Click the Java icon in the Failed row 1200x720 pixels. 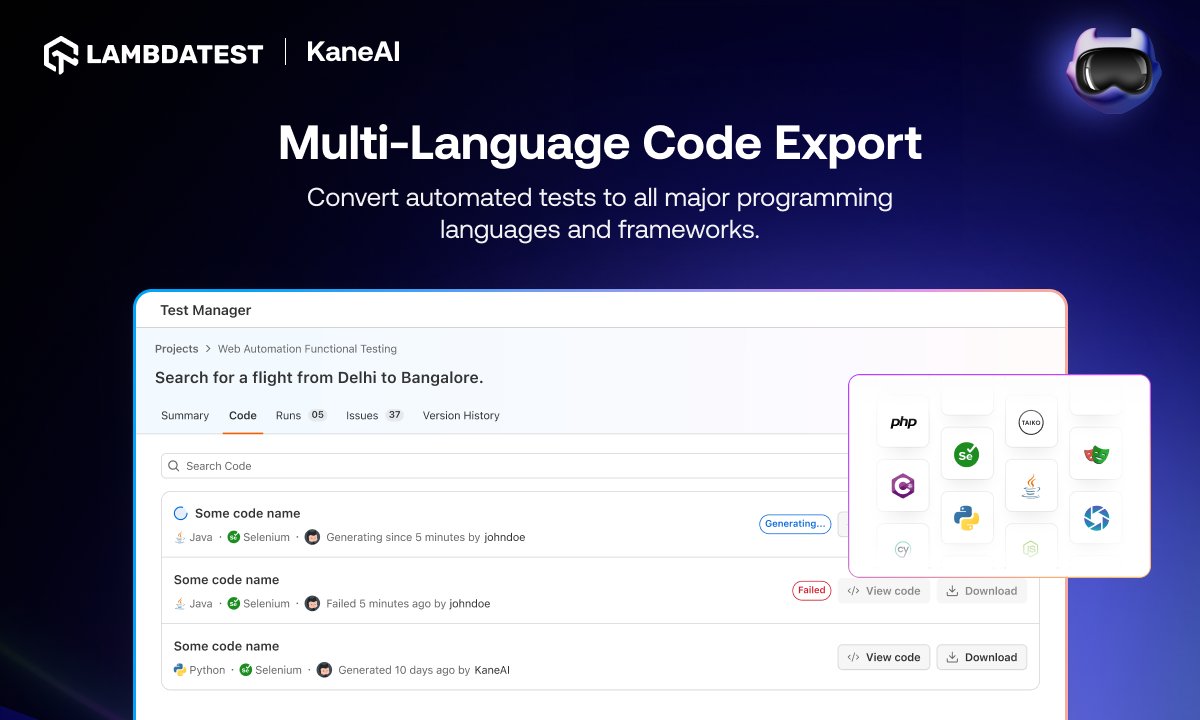180,603
